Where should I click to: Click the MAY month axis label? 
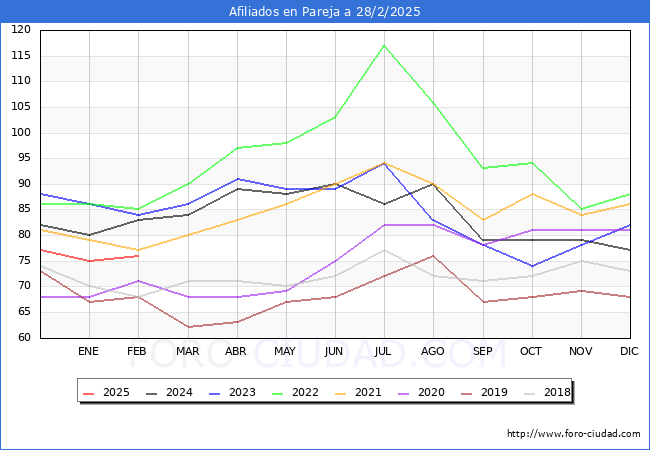click(x=285, y=351)
